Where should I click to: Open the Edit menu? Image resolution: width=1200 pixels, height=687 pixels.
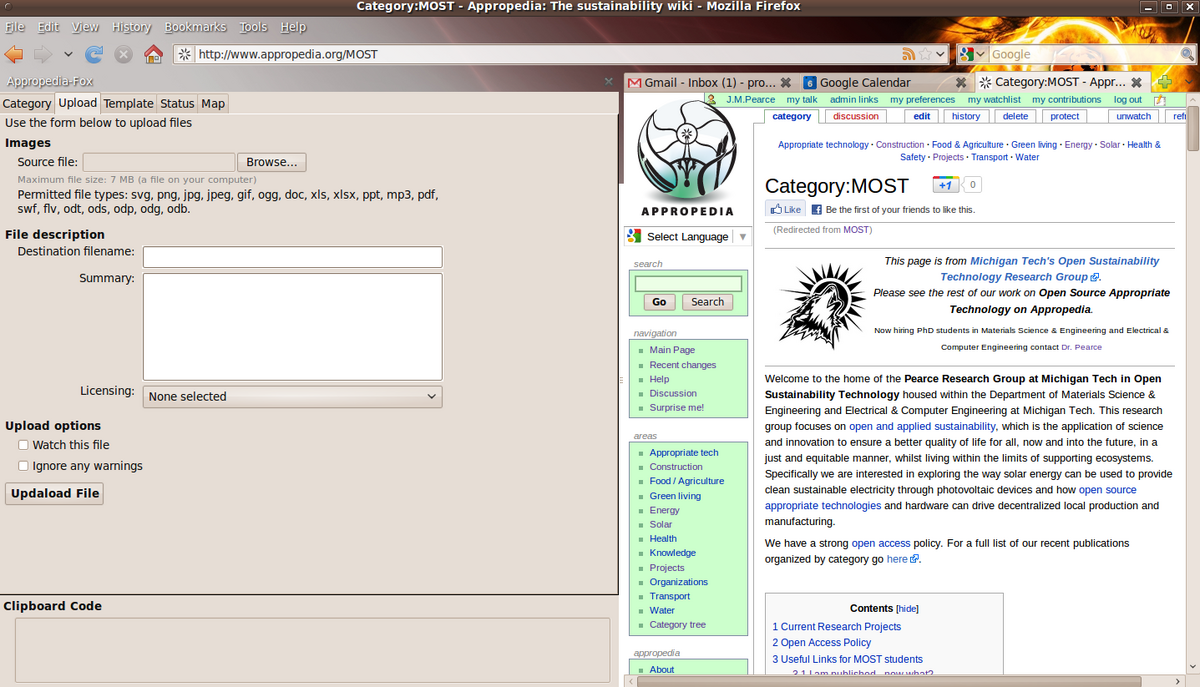[x=48, y=27]
